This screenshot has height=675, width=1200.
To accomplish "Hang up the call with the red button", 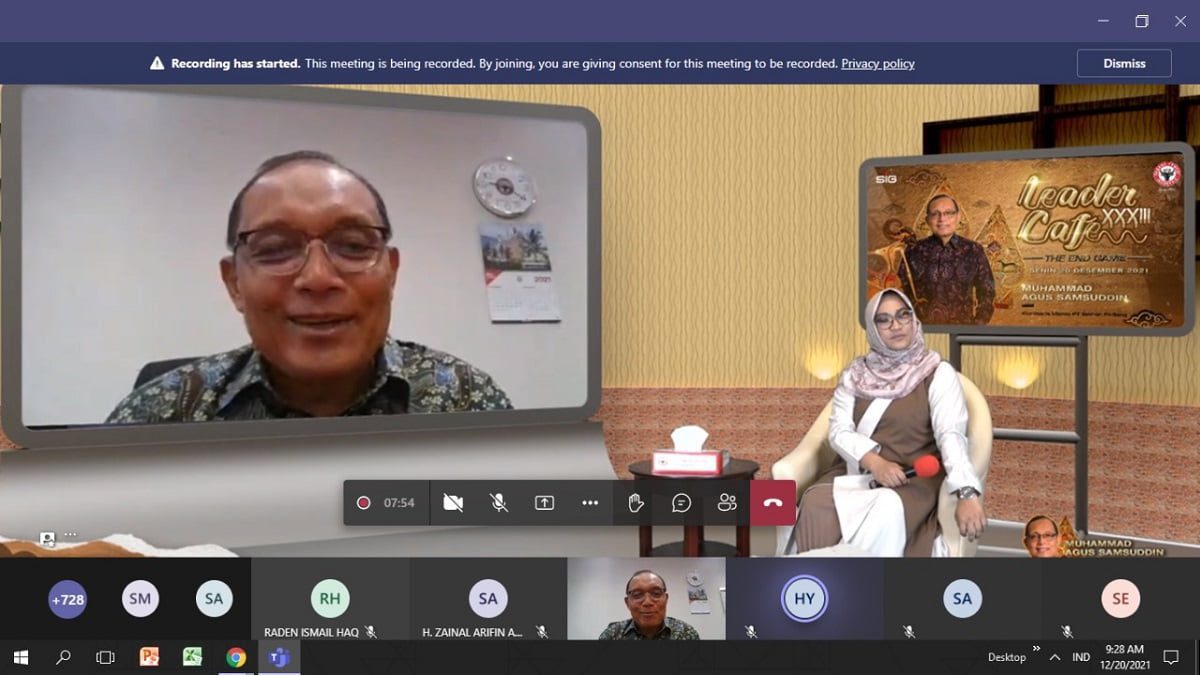I will 773,503.
